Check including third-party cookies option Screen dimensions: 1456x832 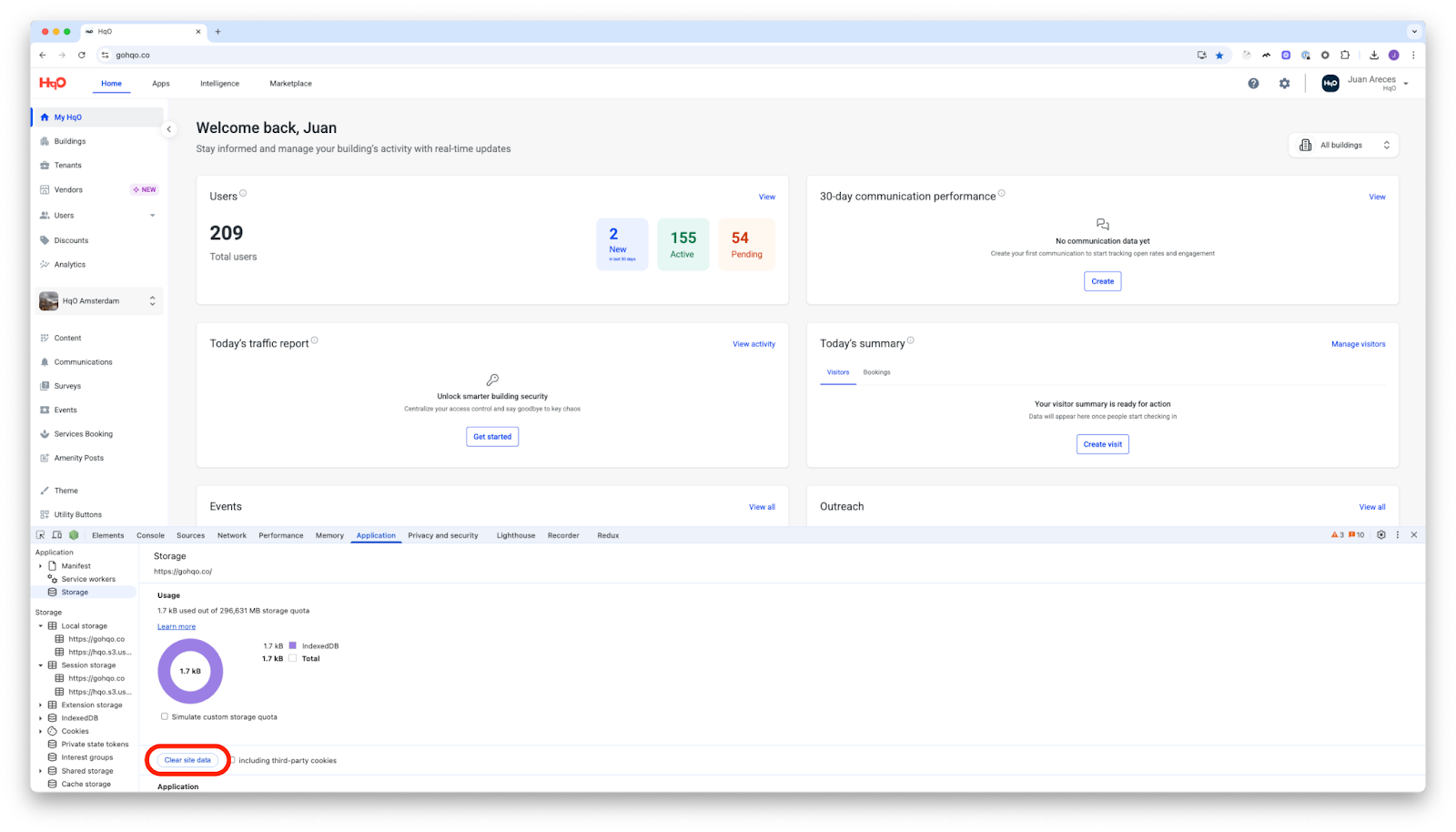(x=232, y=760)
